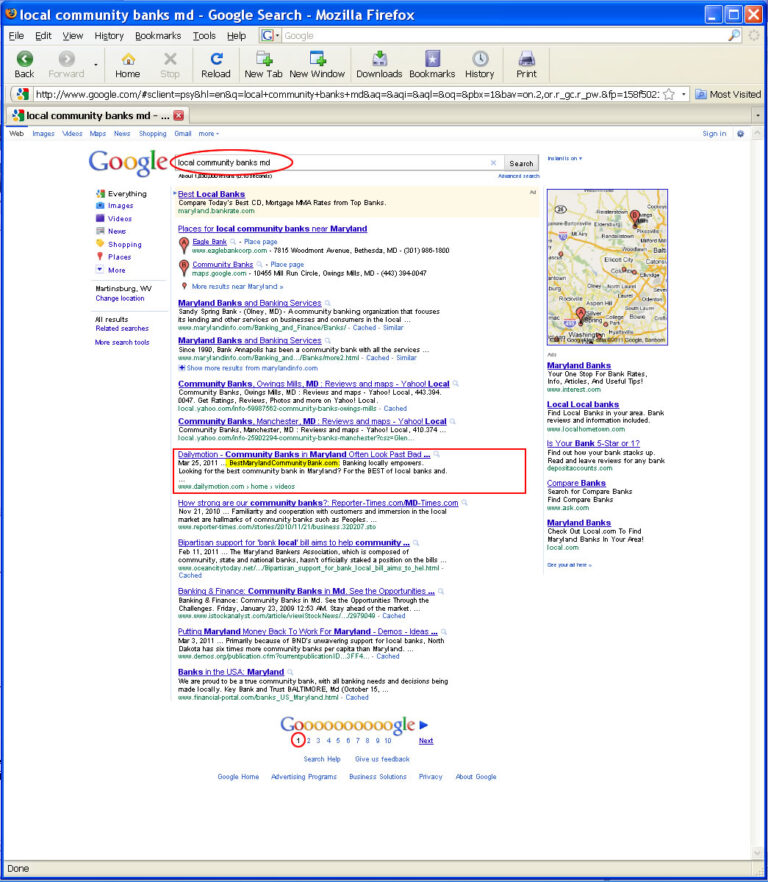Open a New Tab from toolbar
768x882 pixels.
263,58
